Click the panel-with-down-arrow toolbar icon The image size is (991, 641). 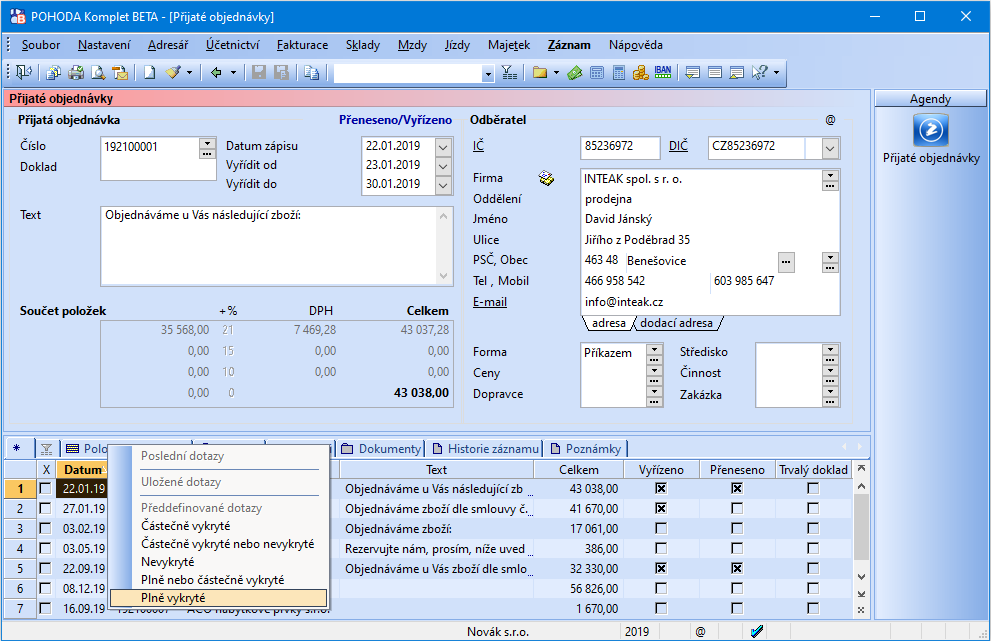(693, 73)
